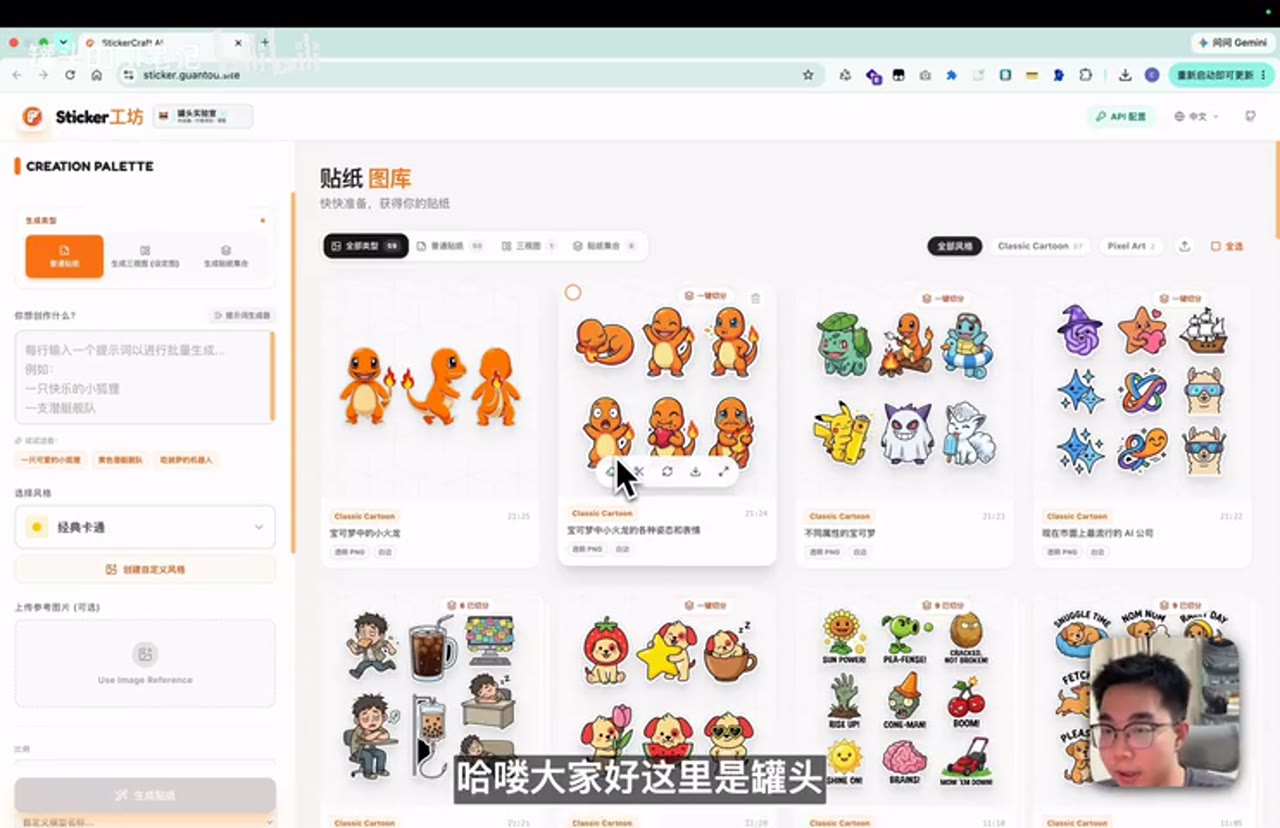The width and height of the screenshot is (1280, 828).
Task: Open a new browser tab
Action: pos(265,43)
